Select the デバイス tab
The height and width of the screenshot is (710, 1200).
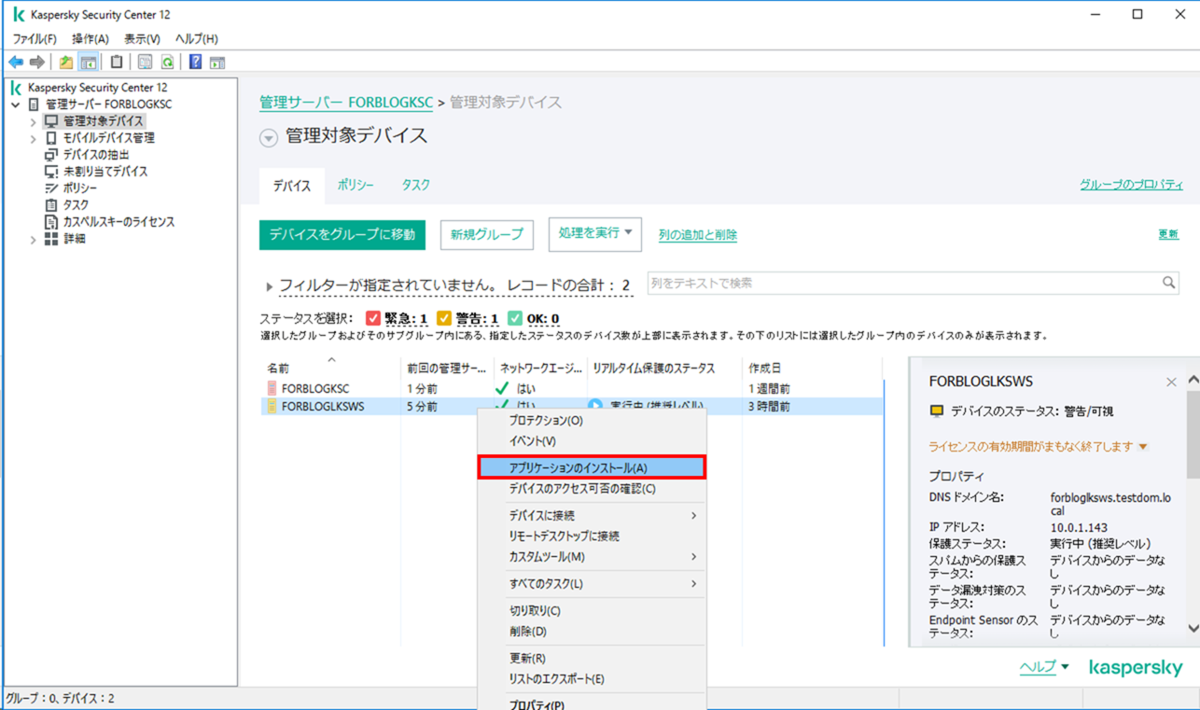(x=292, y=186)
